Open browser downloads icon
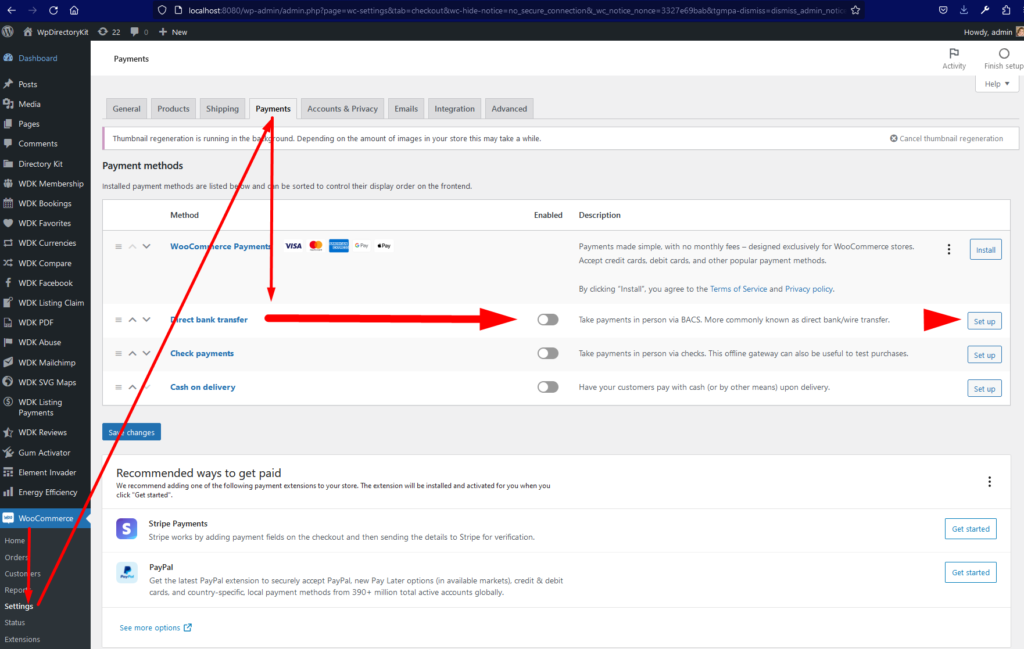 [x=964, y=10]
